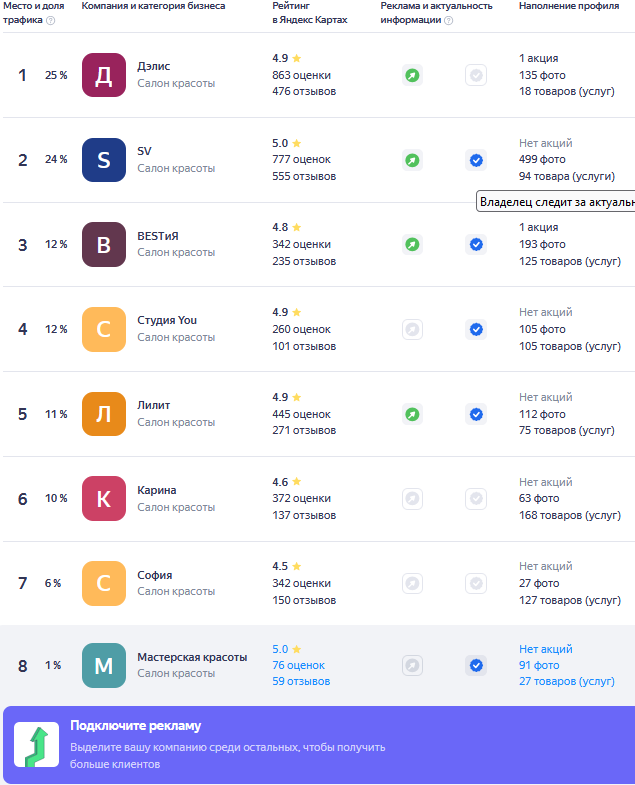The height and width of the screenshot is (785, 635).
Task: Click the blue checkmark for Мастерская красоты
Action: coord(476,665)
